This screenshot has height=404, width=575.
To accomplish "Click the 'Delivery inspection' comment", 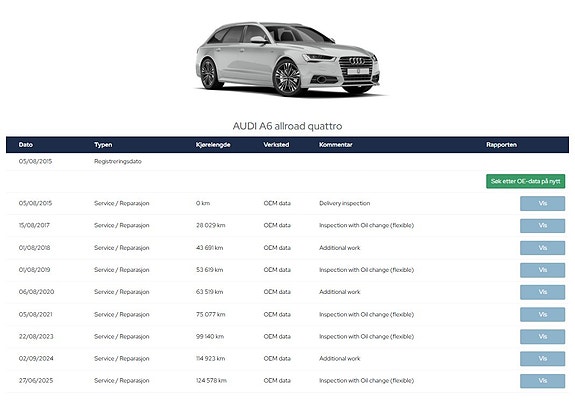I will click(x=345, y=203).
